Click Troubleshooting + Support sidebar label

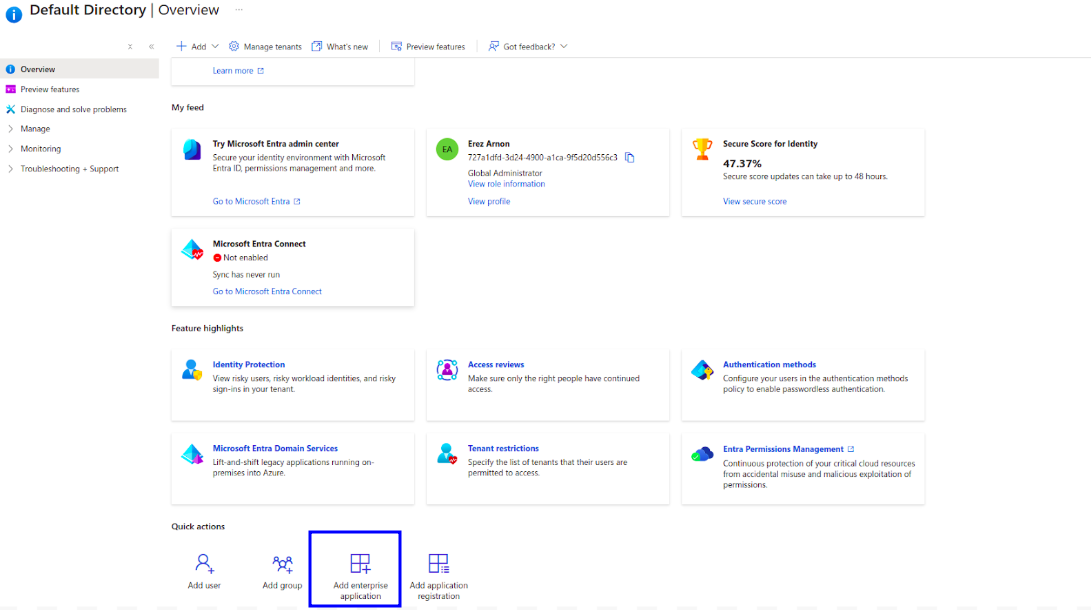pyautogui.click(x=70, y=169)
